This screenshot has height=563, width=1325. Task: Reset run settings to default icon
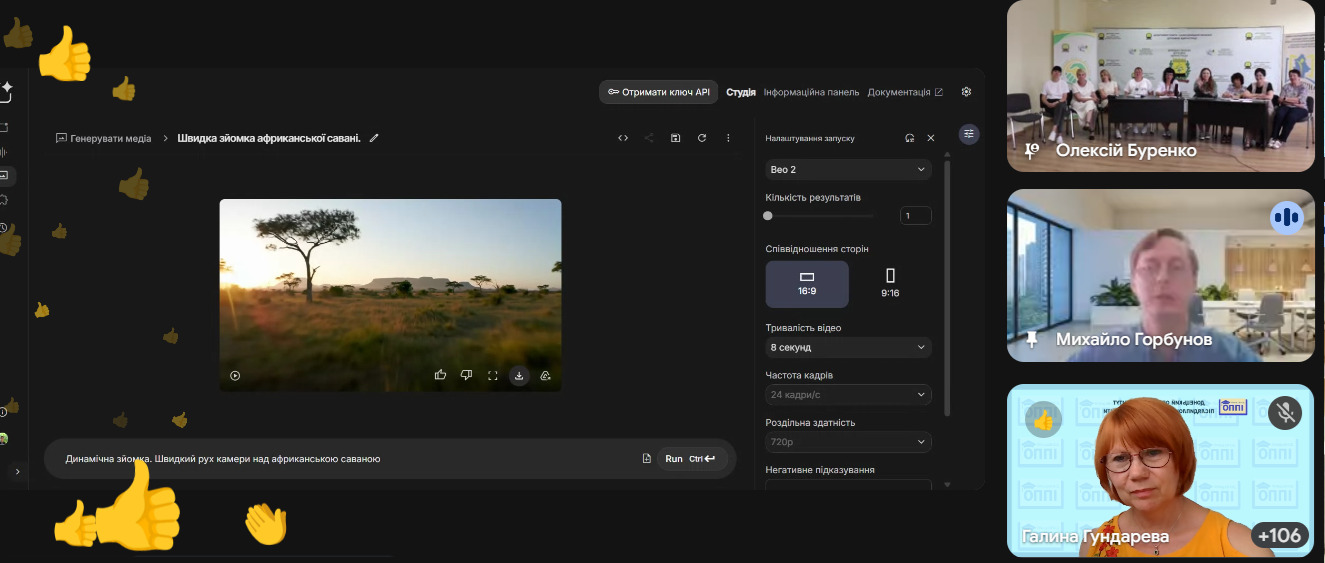(909, 138)
